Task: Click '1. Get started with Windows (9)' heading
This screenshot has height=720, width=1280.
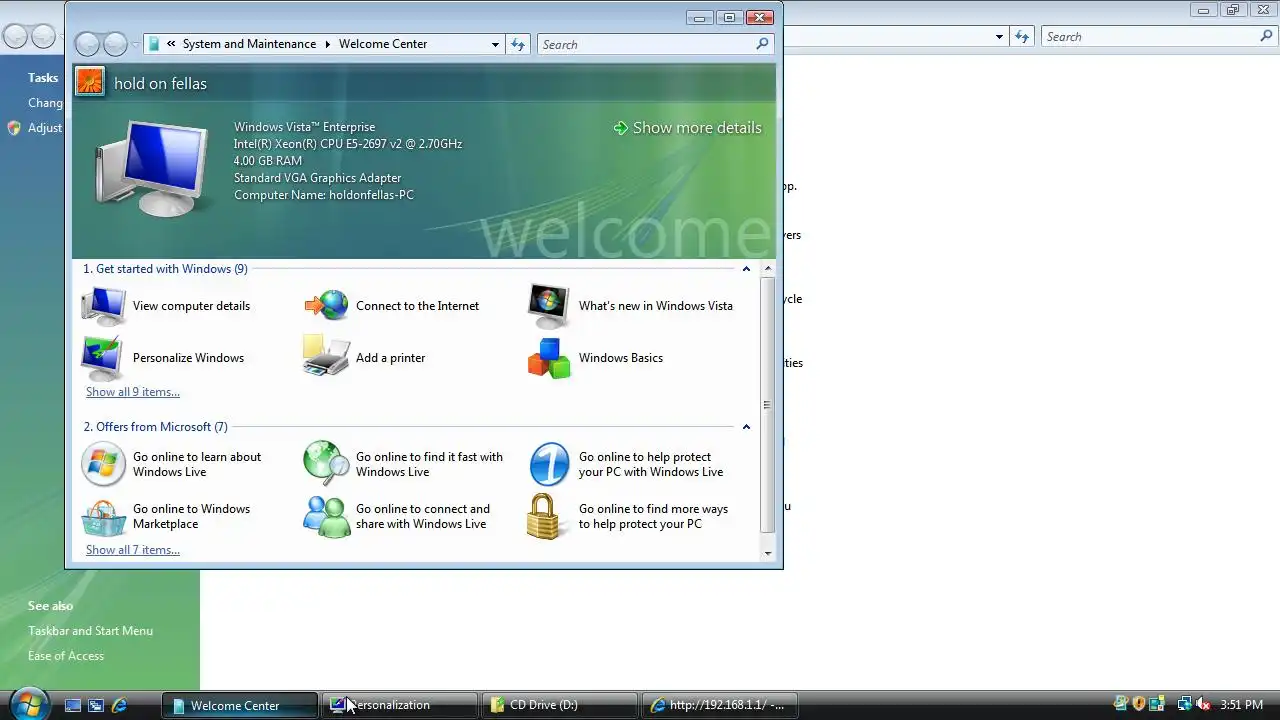Action: pos(165,269)
